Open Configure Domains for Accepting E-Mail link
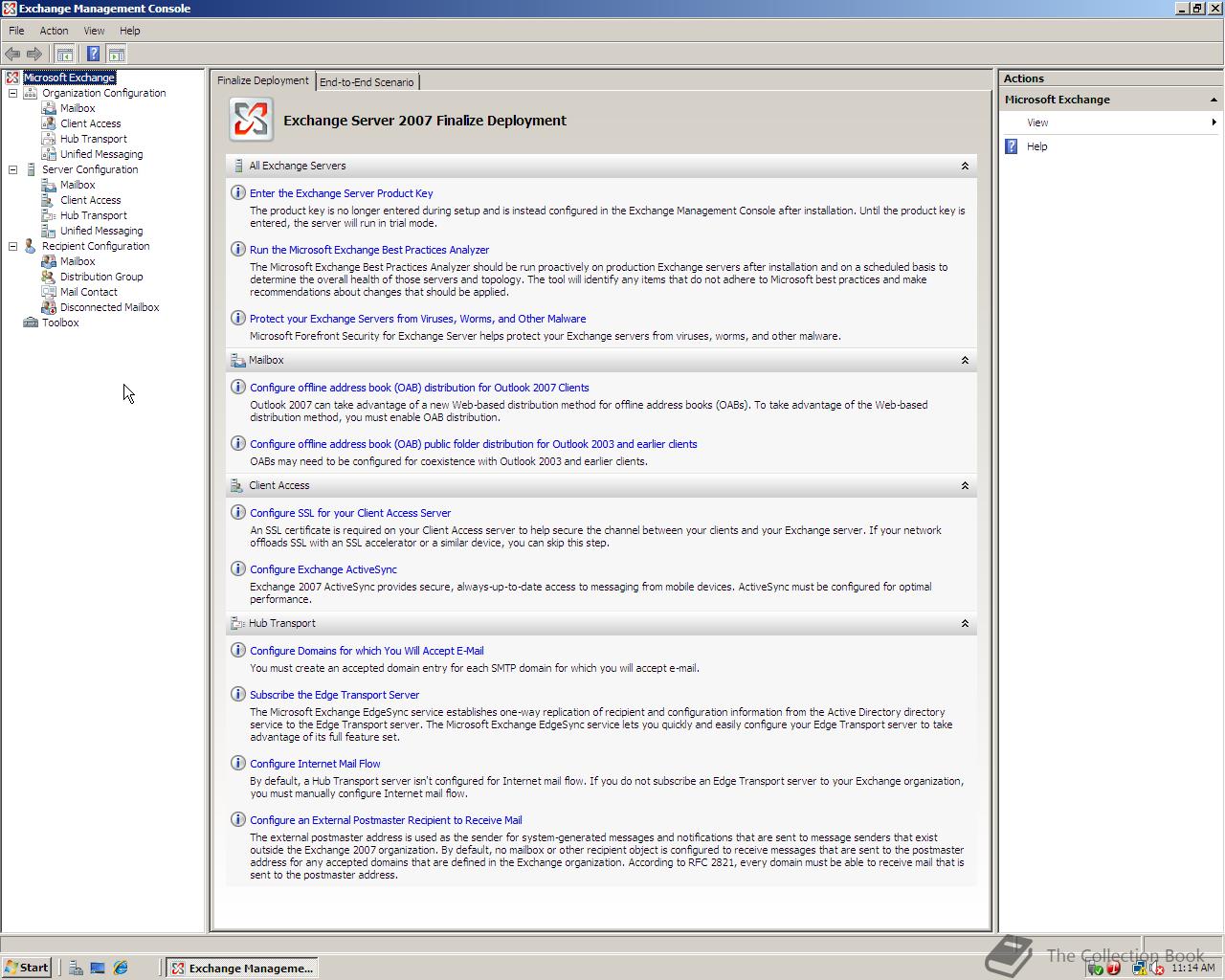Viewport: 1225px width, 980px height. (367, 651)
